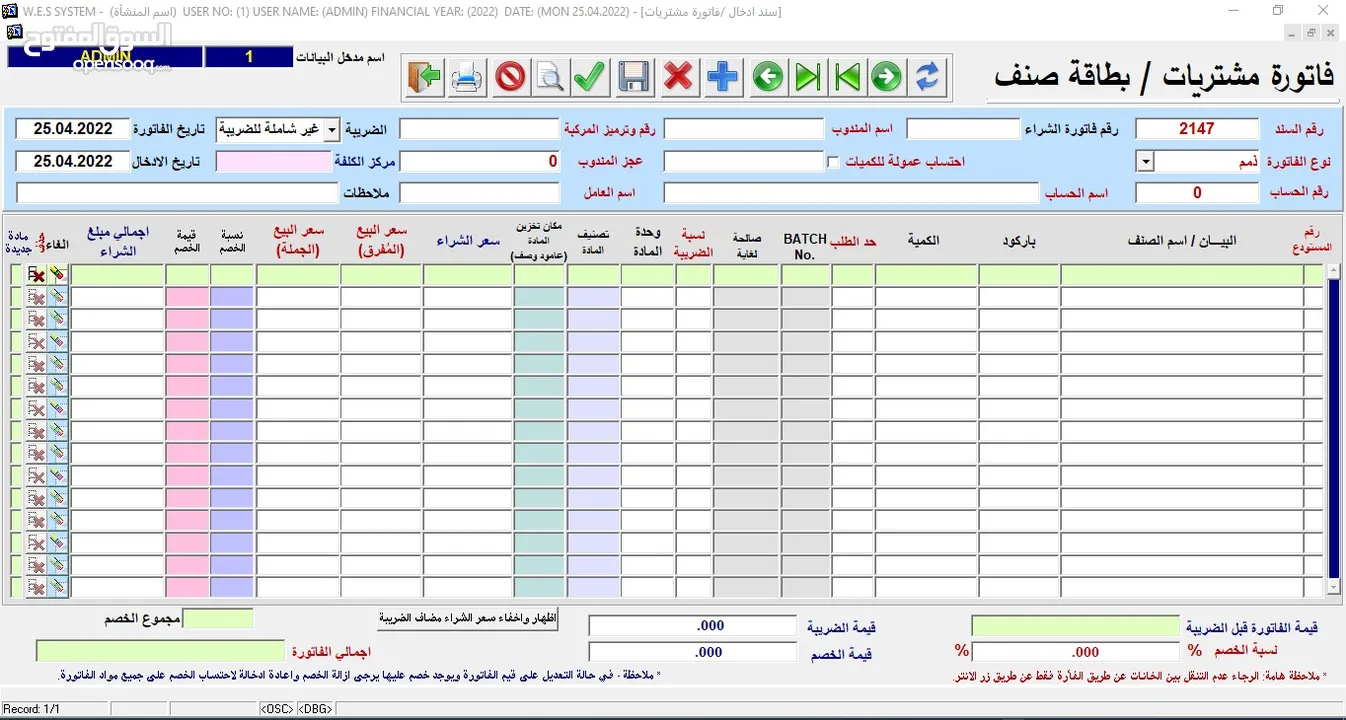Tick the مادة جديدة box in first row
Screen dimensions: 1346x720
(x=15, y=274)
